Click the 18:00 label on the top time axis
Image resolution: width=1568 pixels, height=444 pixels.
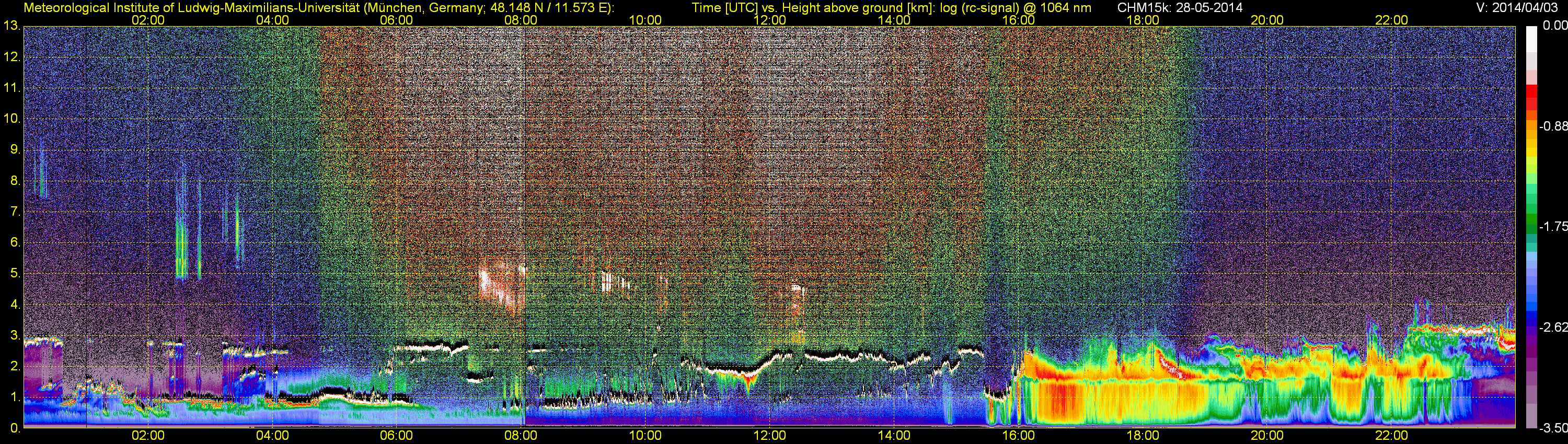(x=1143, y=20)
